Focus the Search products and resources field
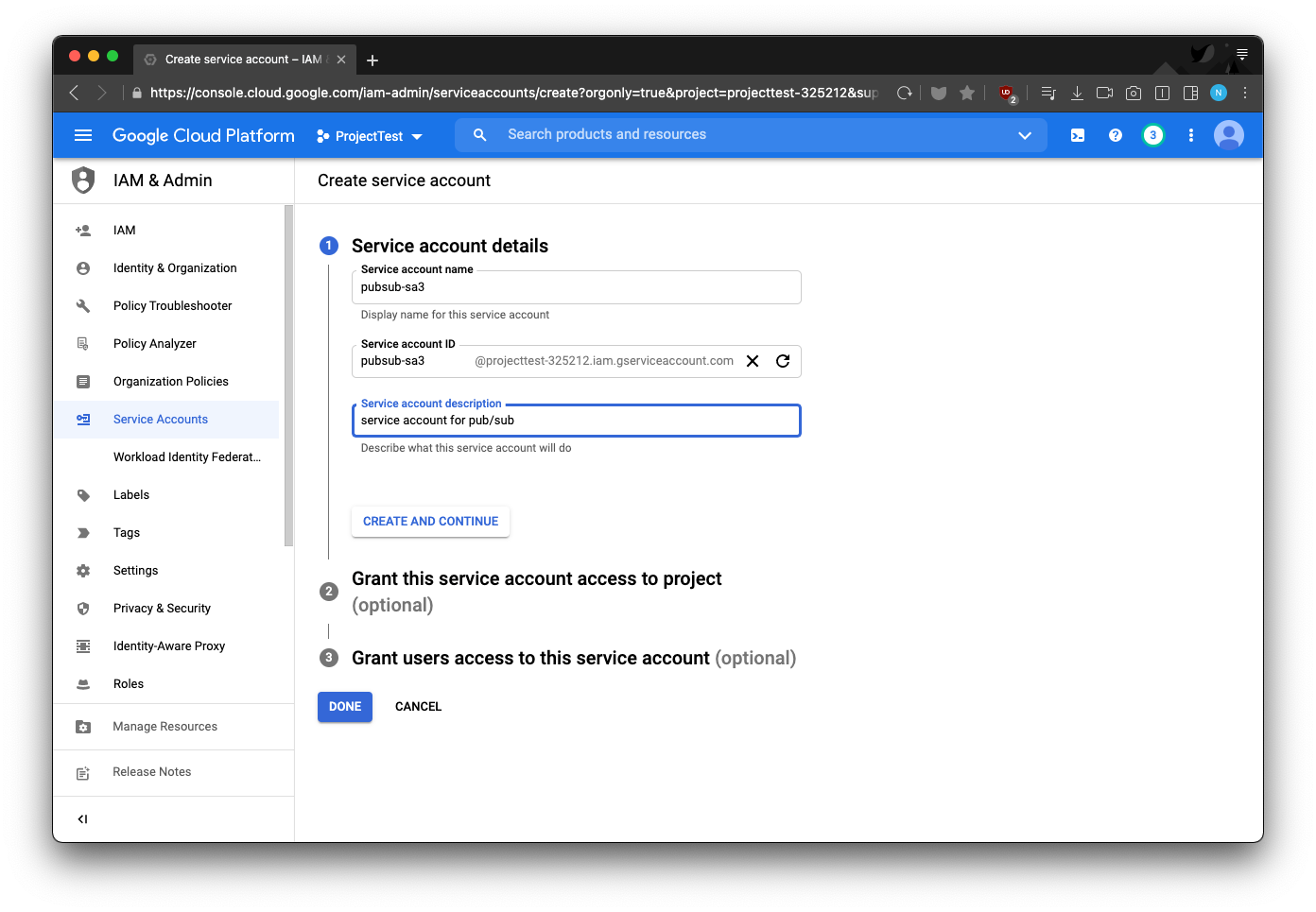Viewport: 1316px width, 912px height. (x=752, y=135)
